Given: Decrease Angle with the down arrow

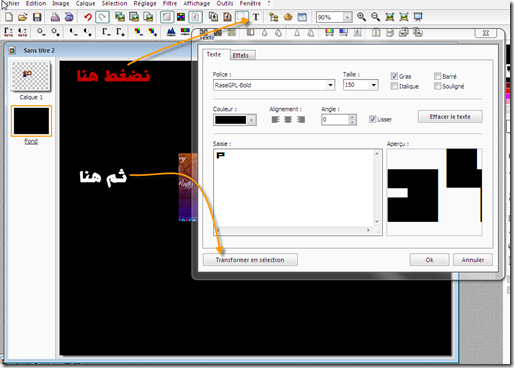Looking at the screenshot, I should 352,122.
